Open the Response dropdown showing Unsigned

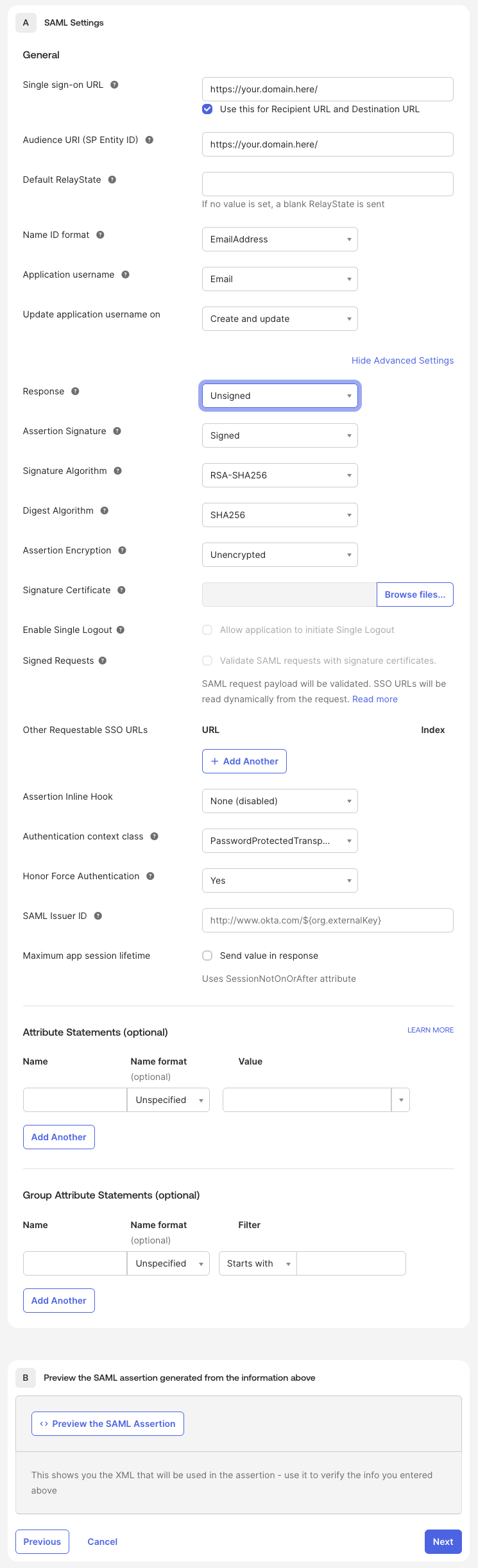280,396
